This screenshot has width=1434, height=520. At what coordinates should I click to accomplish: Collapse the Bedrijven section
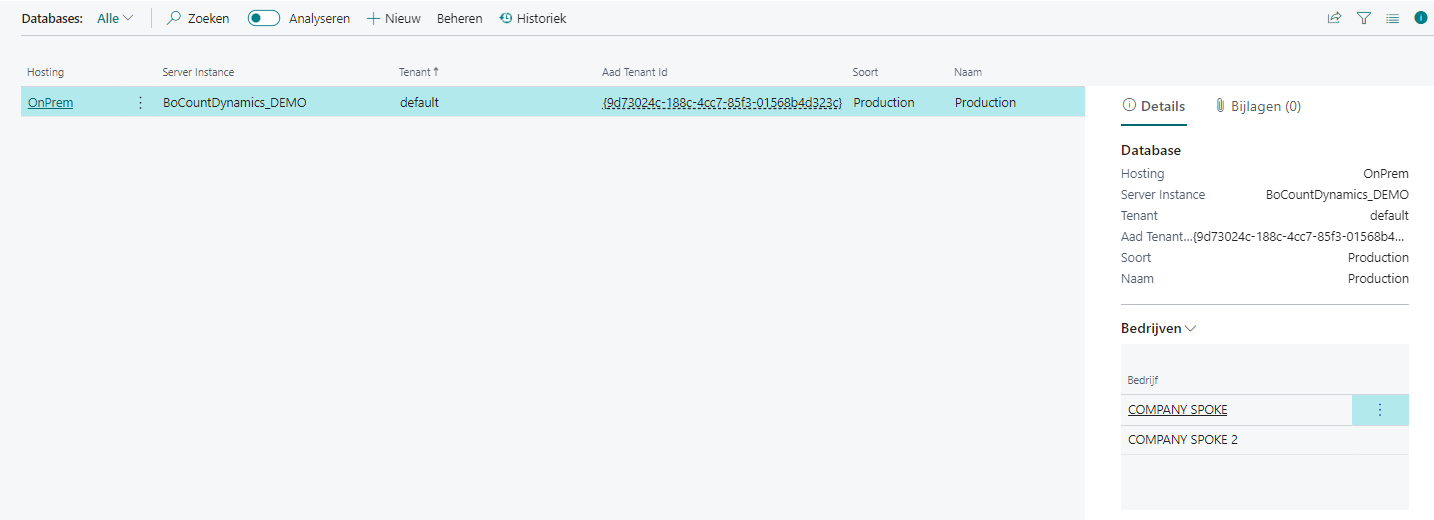point(1158,328)
